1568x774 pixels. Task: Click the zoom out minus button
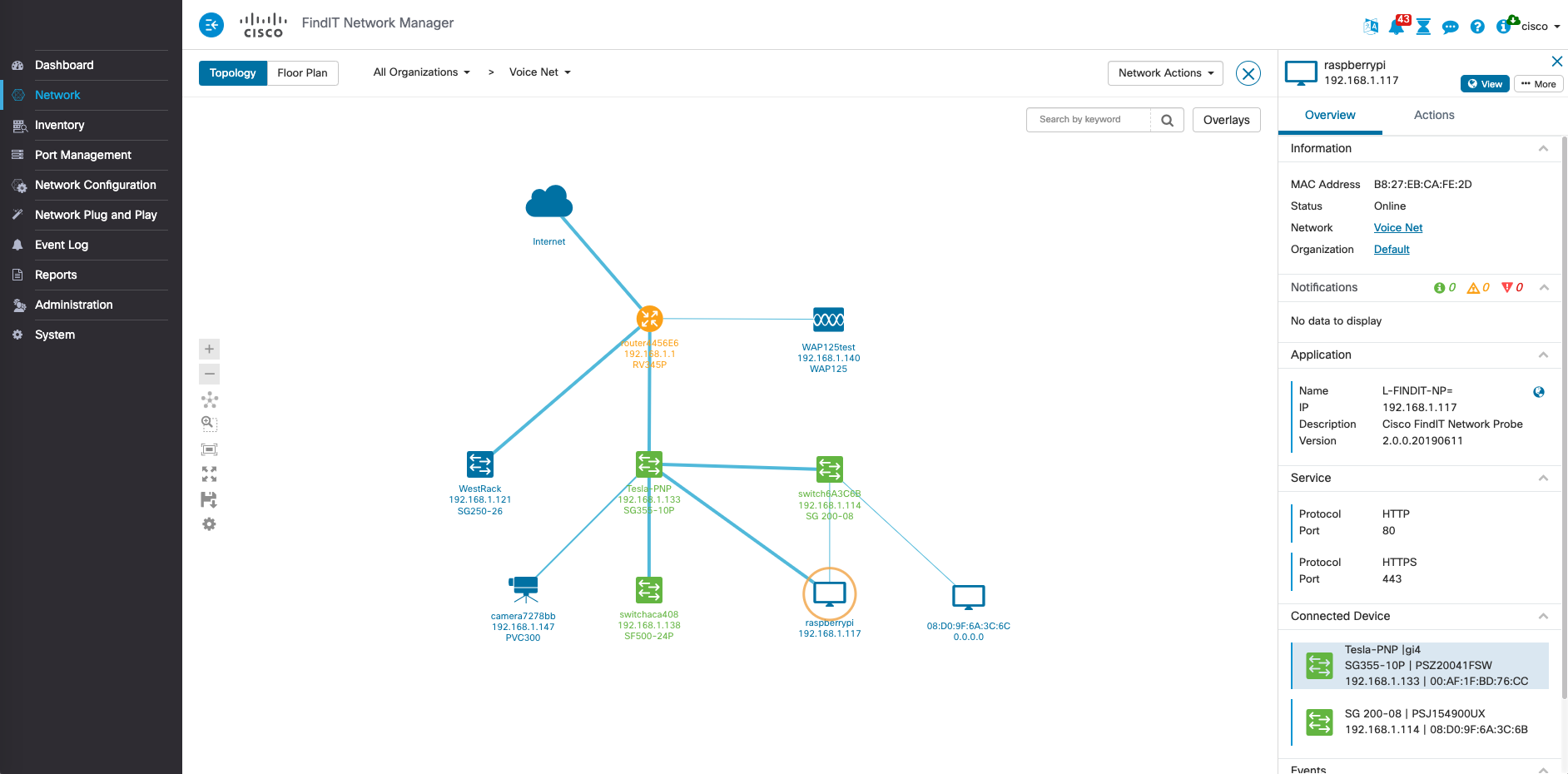(x=210, y=374)
